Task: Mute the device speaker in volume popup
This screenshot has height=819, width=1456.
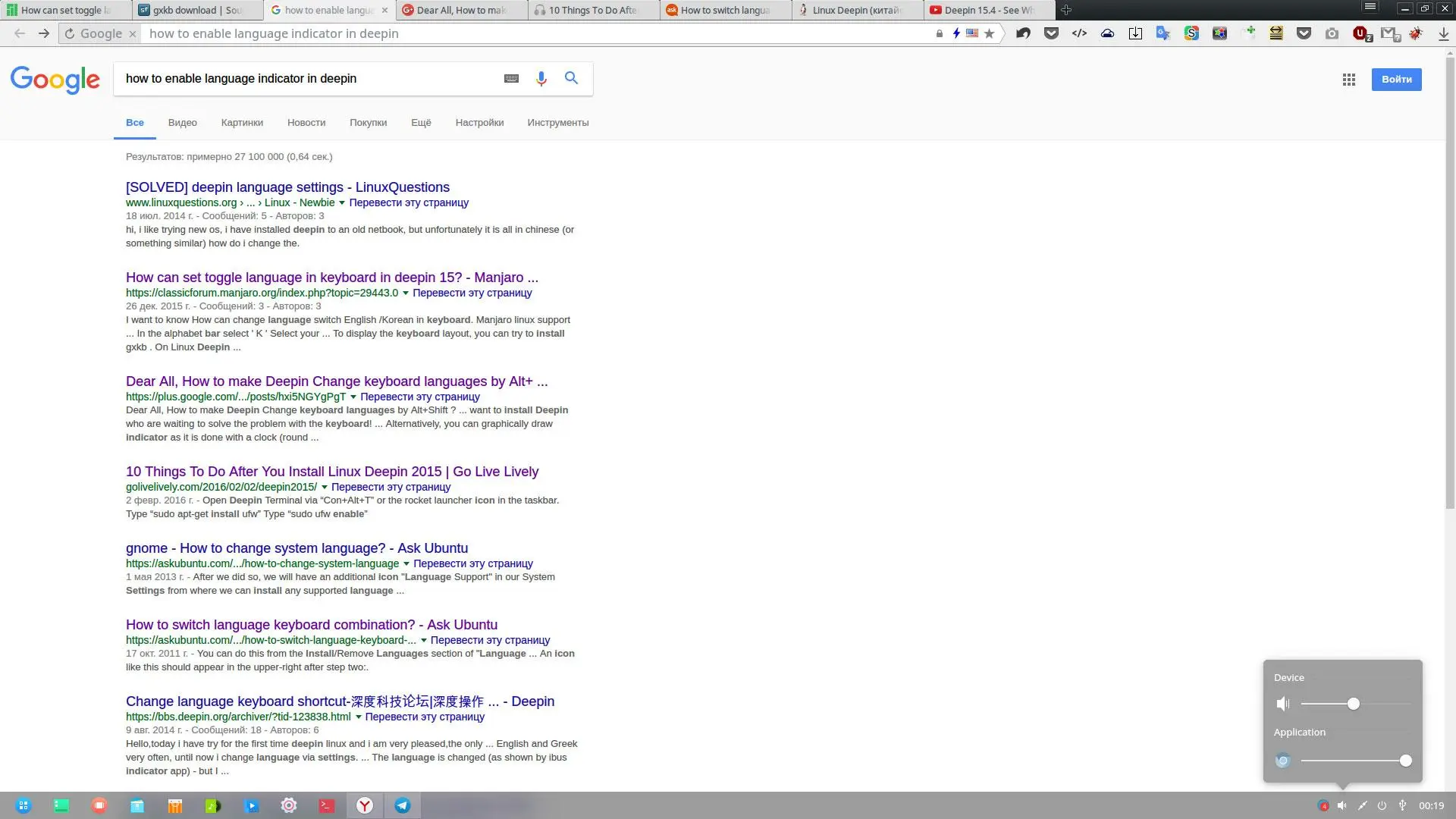Action: click(x=1283, y=704)
